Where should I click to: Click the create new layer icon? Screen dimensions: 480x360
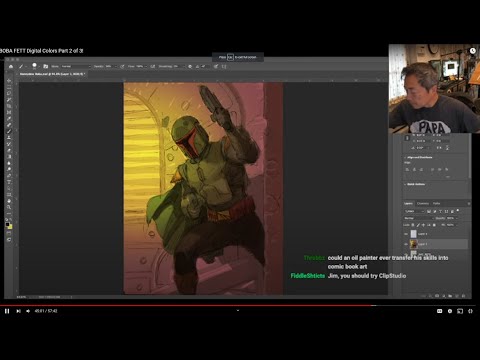click(x=457, y=296)
